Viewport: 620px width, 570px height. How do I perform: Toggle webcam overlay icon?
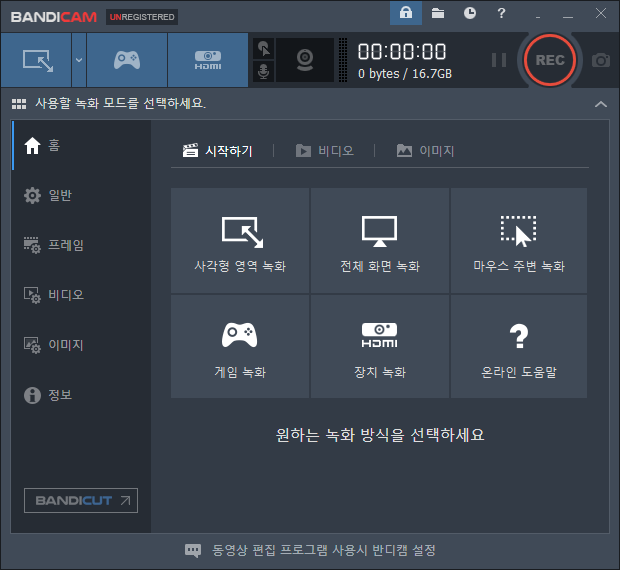(305, 60)
